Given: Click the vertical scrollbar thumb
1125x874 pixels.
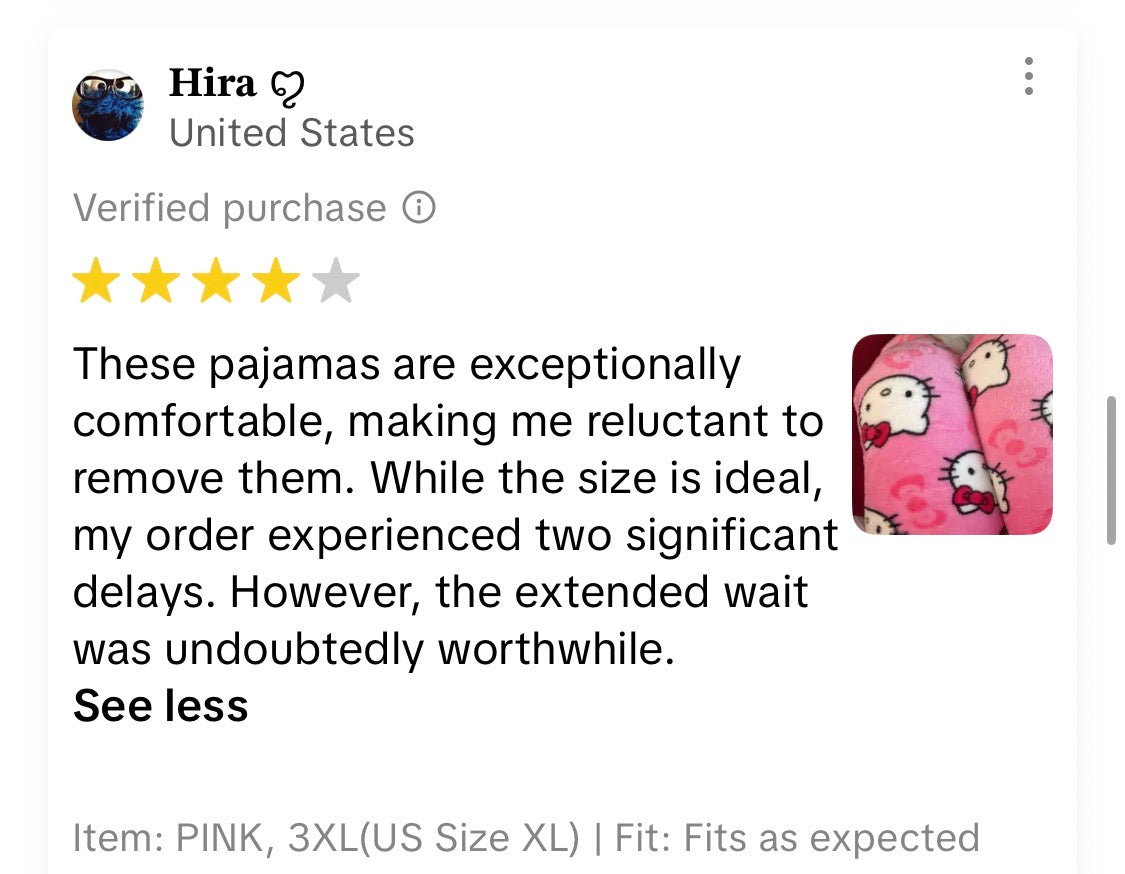Looking at the screenshot, I should coord(1111,470).
